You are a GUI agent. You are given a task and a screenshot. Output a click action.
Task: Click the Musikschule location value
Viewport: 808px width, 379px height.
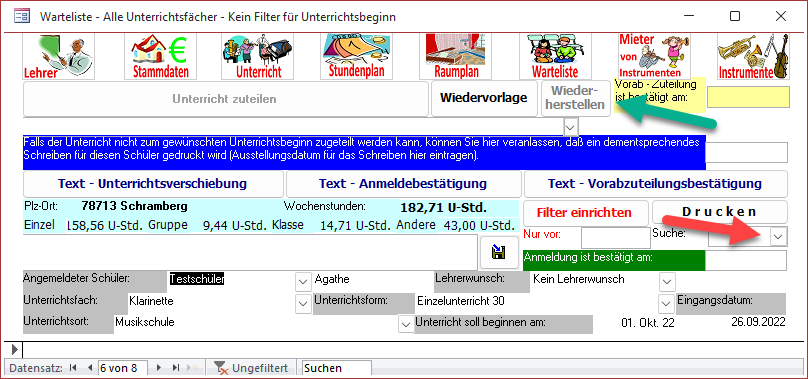click(145, 322)
